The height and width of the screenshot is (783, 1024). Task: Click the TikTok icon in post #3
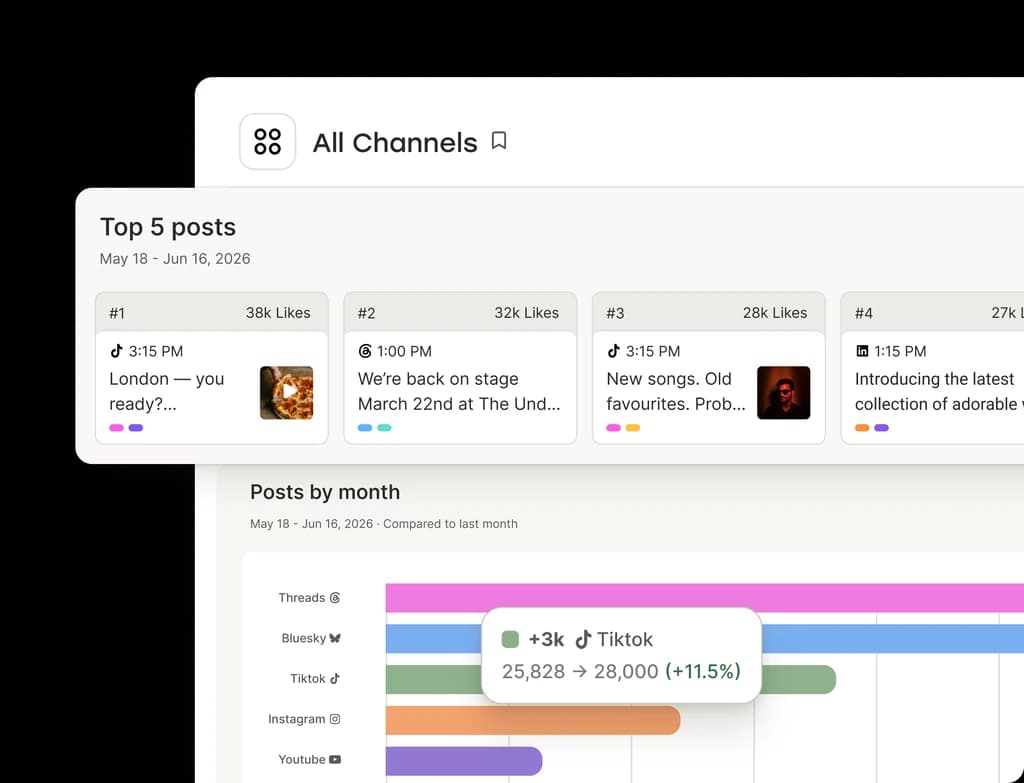coord(613,351)
